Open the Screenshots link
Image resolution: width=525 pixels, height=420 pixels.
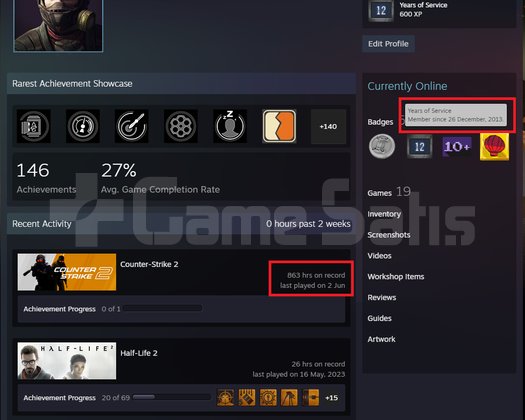389,235
